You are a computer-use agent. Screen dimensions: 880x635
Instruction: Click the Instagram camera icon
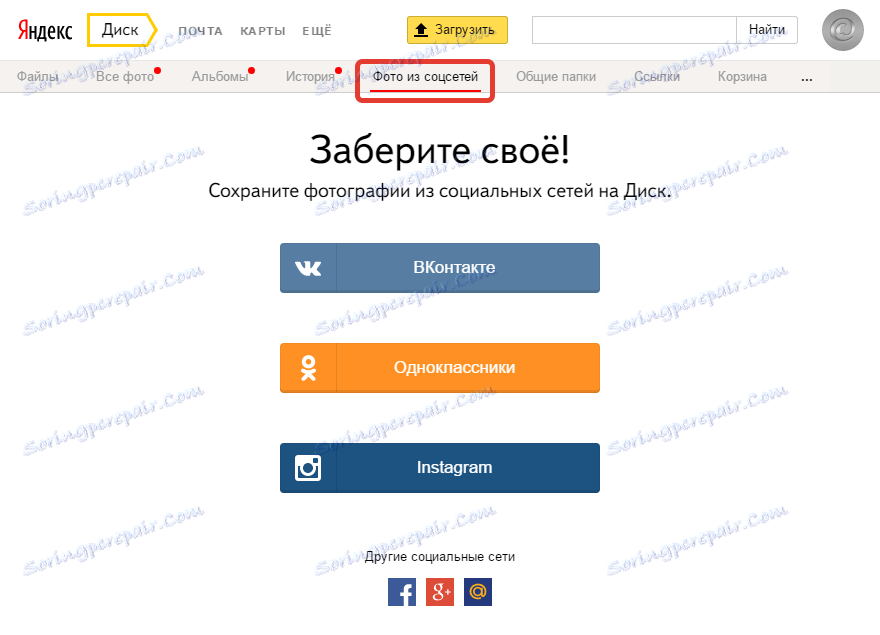pyautogui.click(x=308, y=468)
